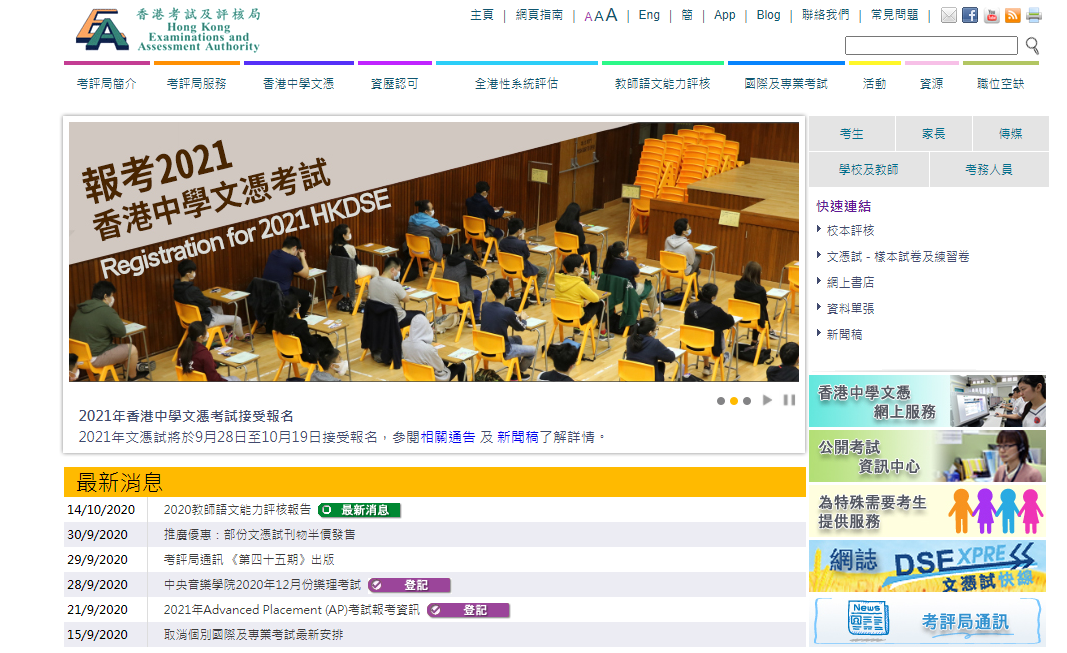Open the Facebook page icon
The image size is (1067, 653).
pos(970,16)
